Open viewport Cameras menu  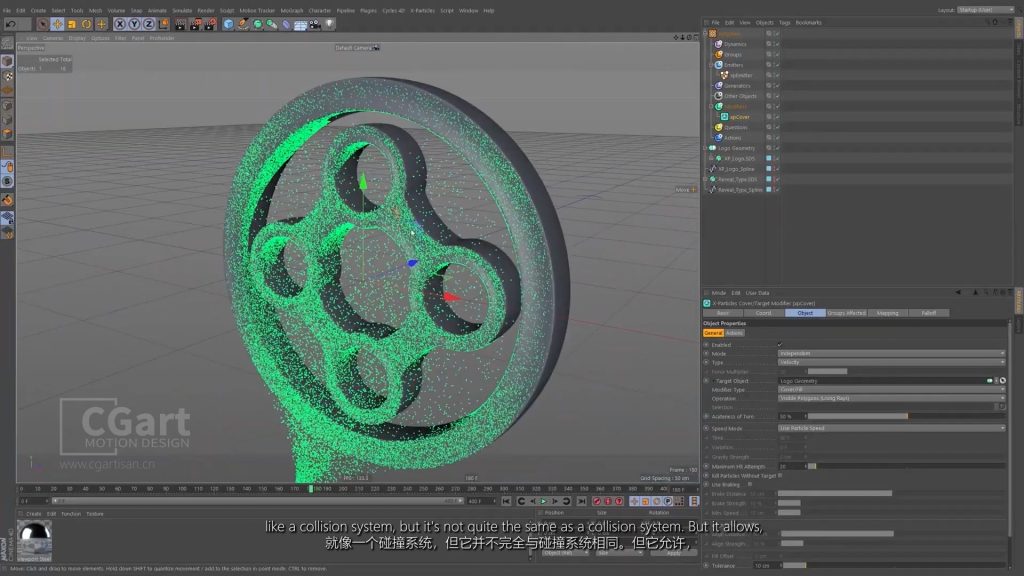[x=54, y=38]
